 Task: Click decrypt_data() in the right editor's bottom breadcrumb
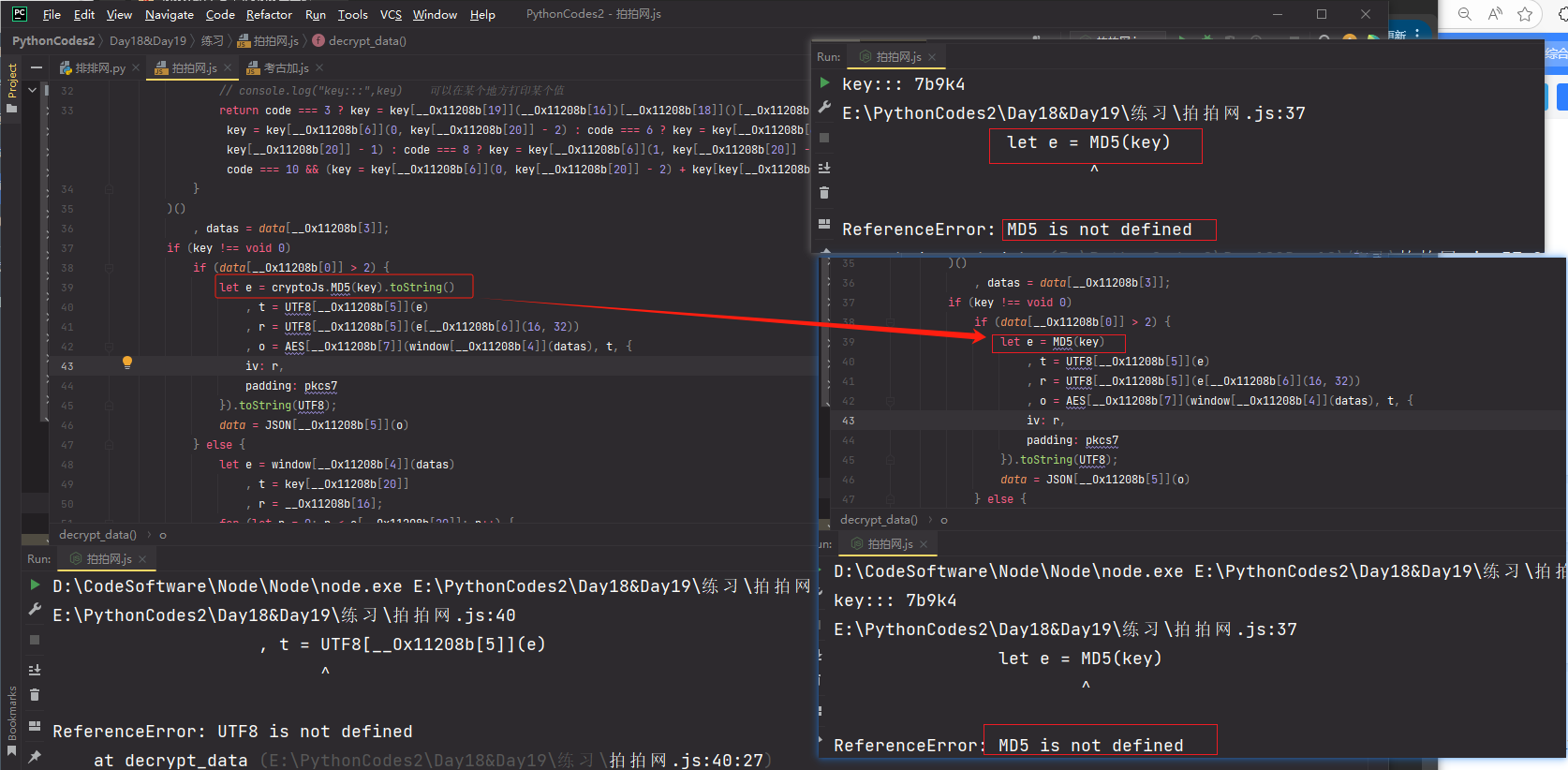click(x=879, y=520)
